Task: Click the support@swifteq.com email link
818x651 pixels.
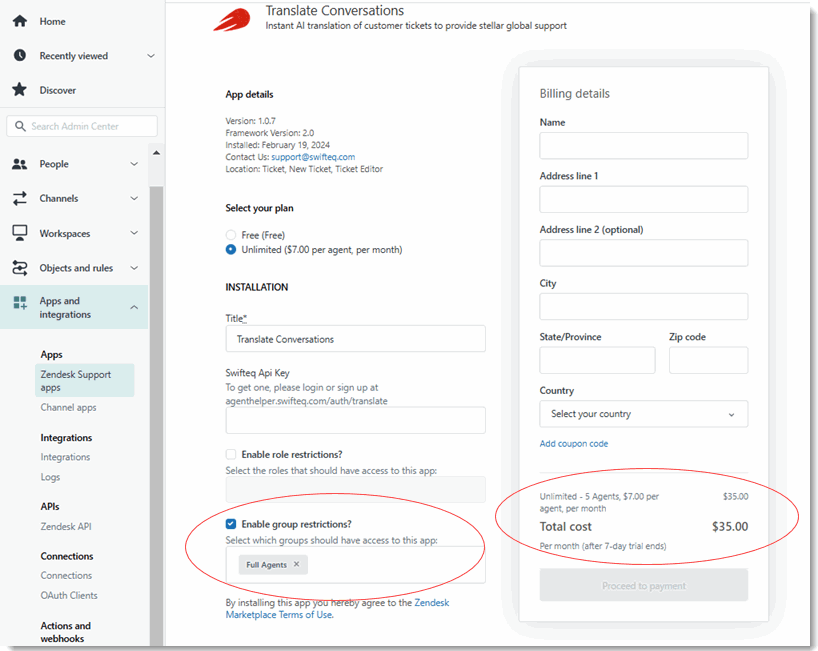Action: click(x=313, y=156)
